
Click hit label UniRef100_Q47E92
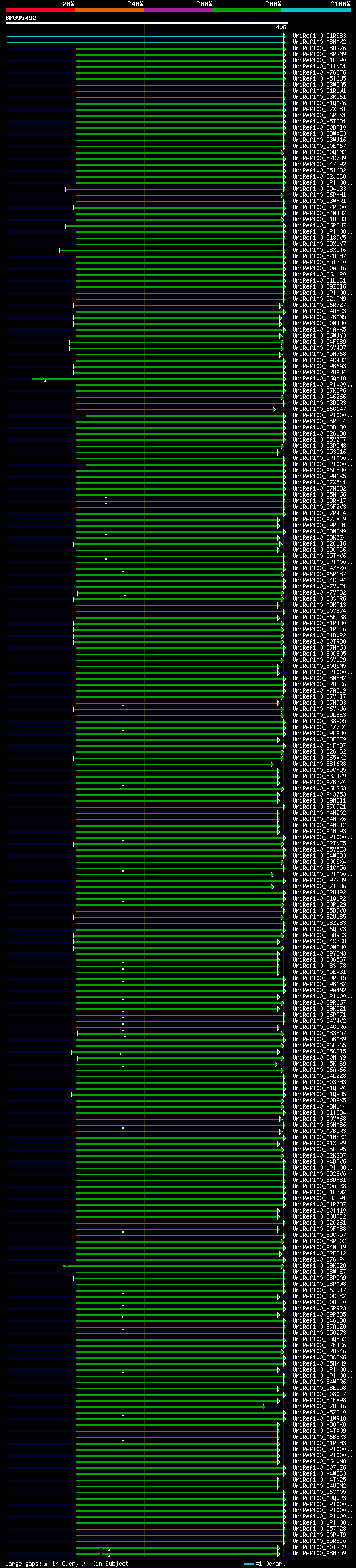coord(319,164)
